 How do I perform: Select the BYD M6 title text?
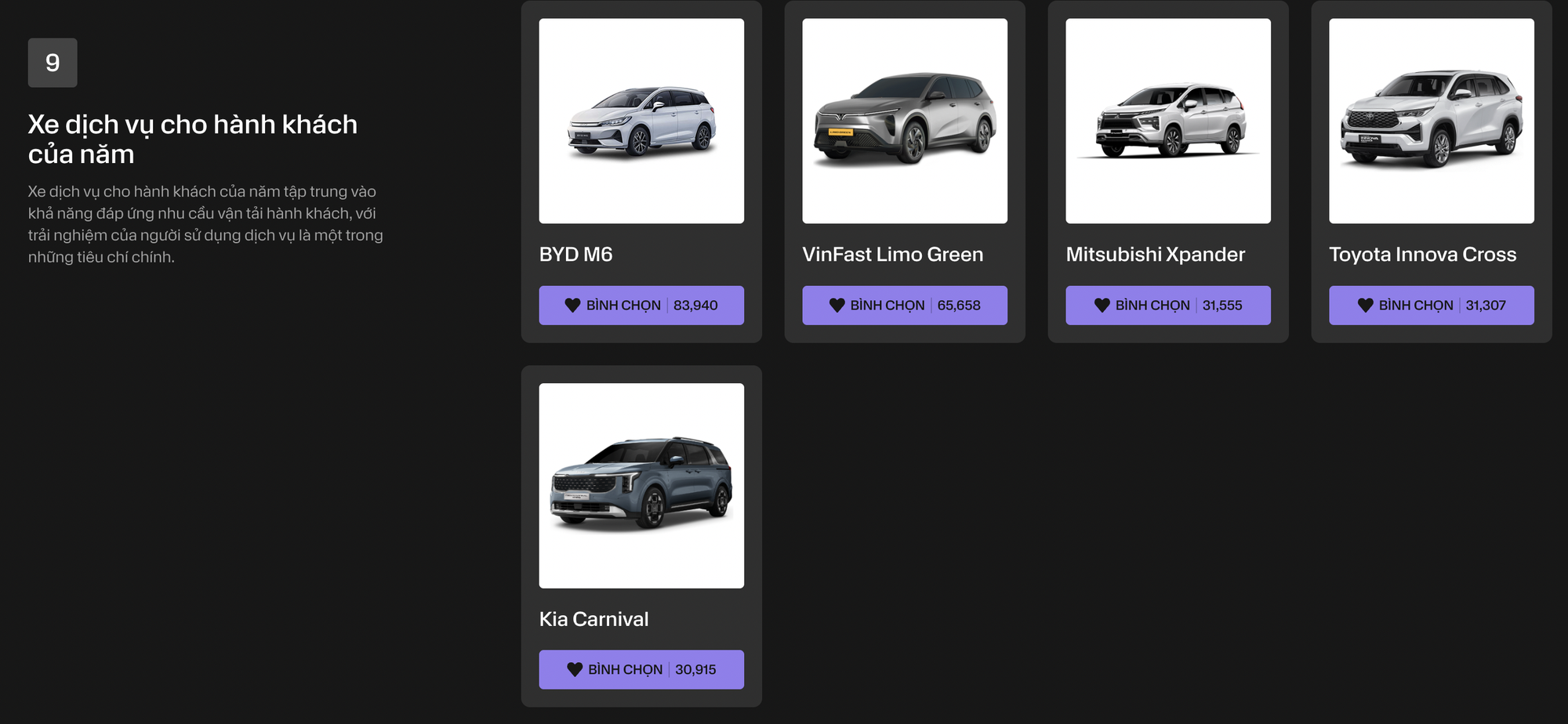pos(575,255)
